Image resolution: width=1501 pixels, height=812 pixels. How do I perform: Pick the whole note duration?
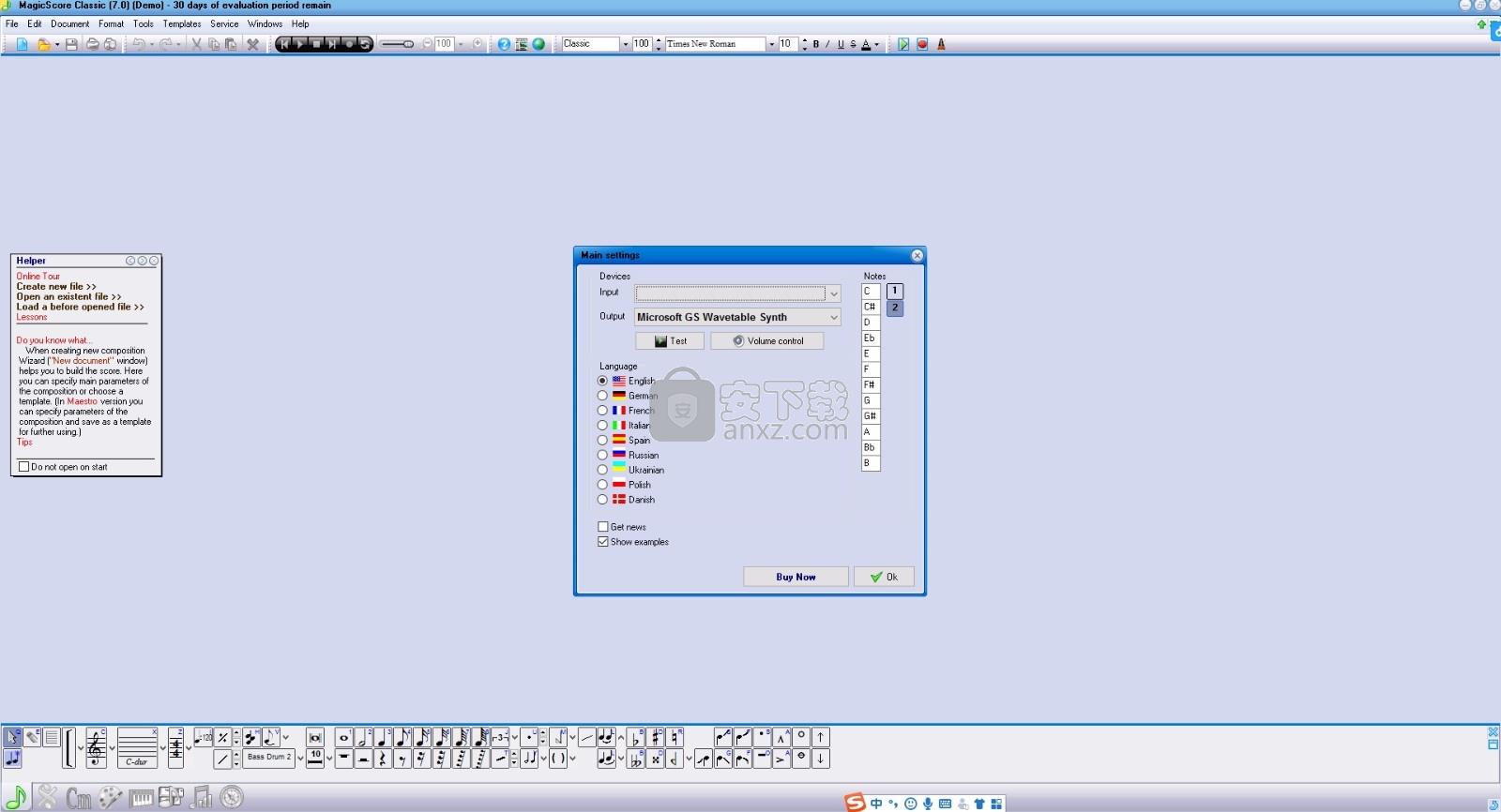pyautogui.click(x=343, y=738)
